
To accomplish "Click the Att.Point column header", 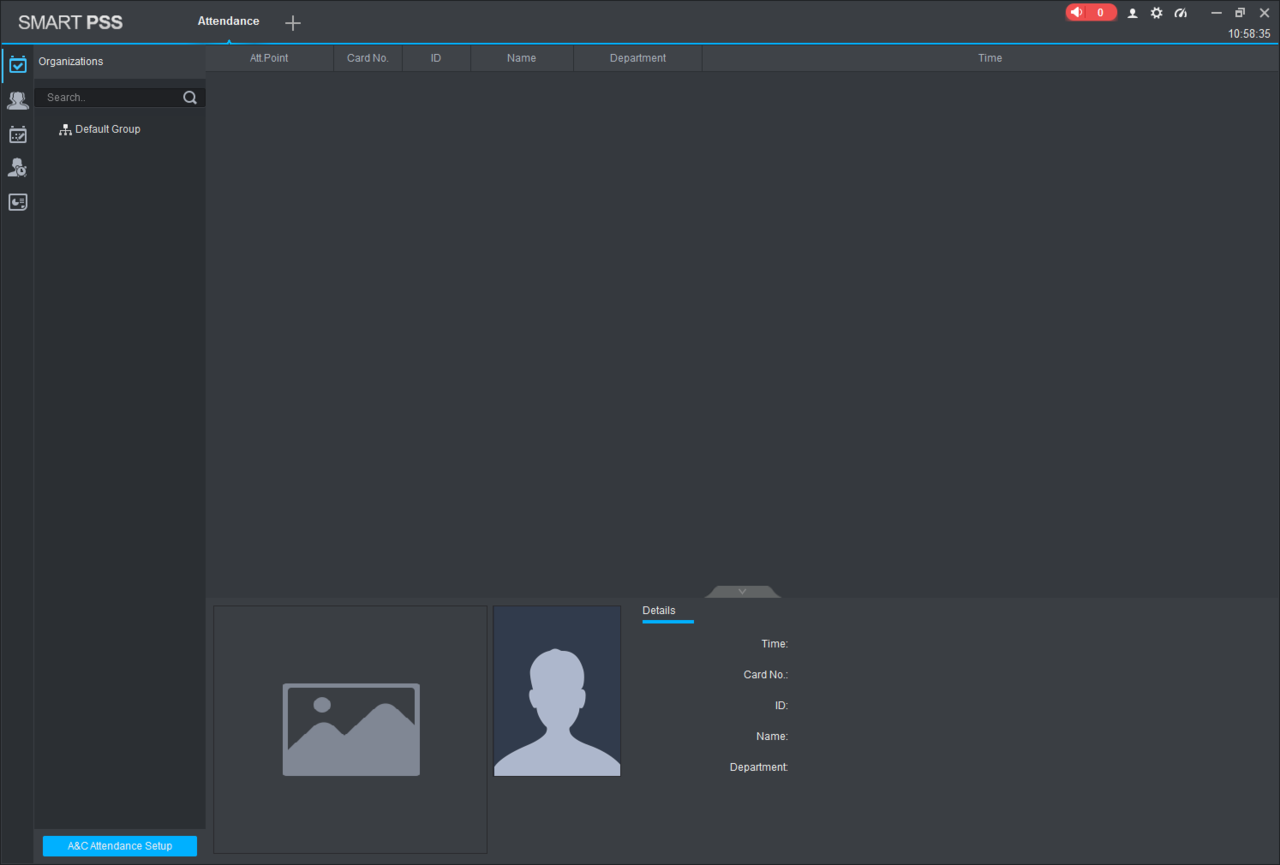I will point(269,58).
